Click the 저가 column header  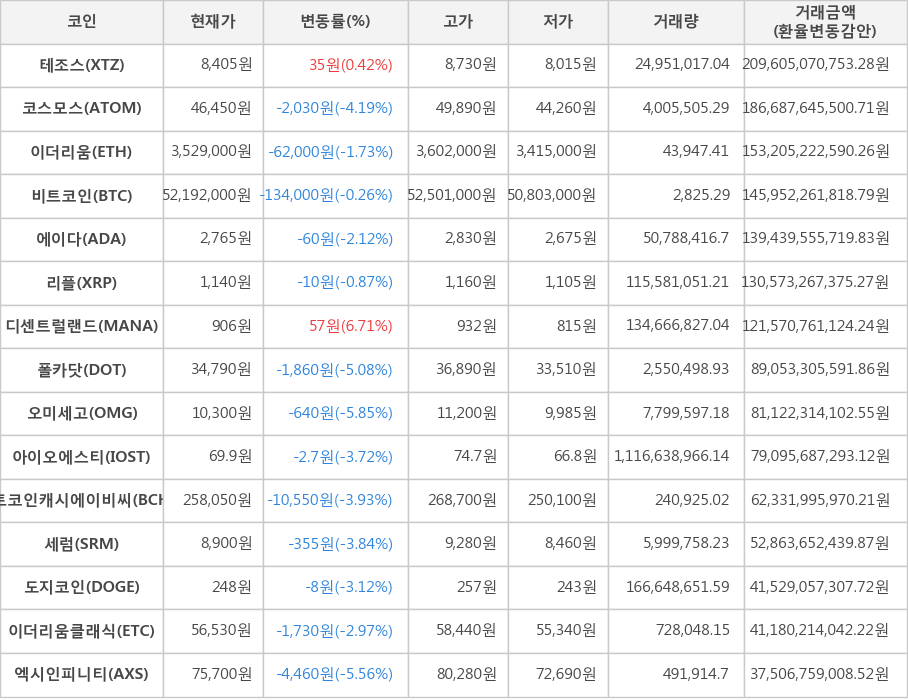coord(558,22)
